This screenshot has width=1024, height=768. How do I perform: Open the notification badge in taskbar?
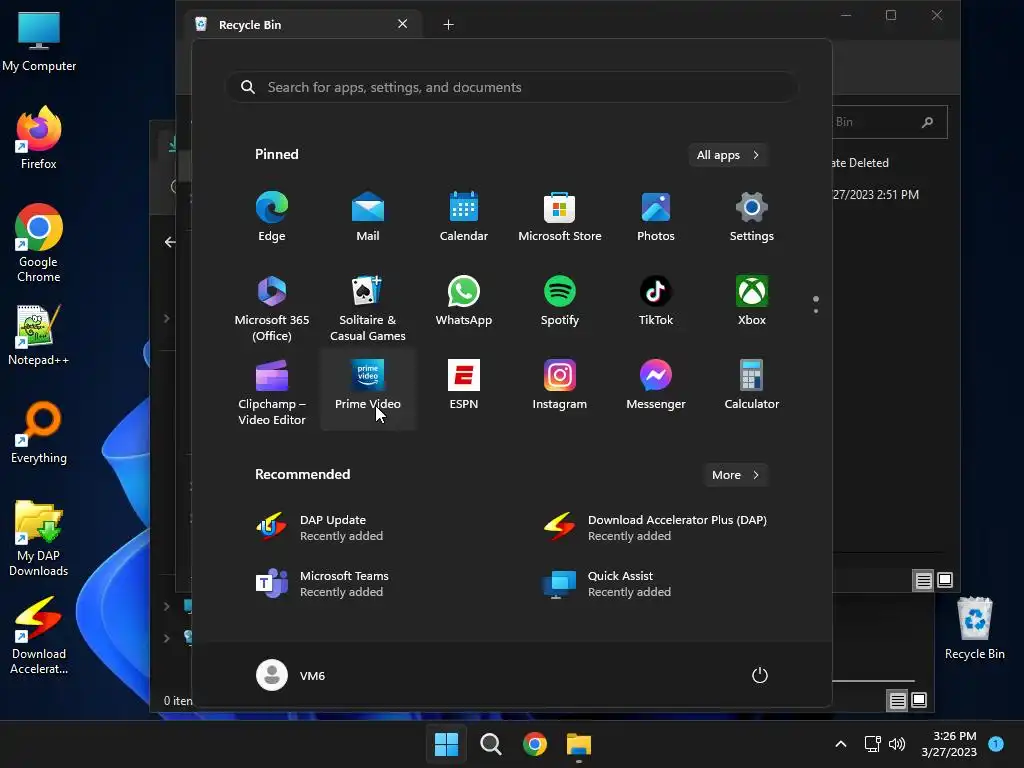(x=997, y=743)
